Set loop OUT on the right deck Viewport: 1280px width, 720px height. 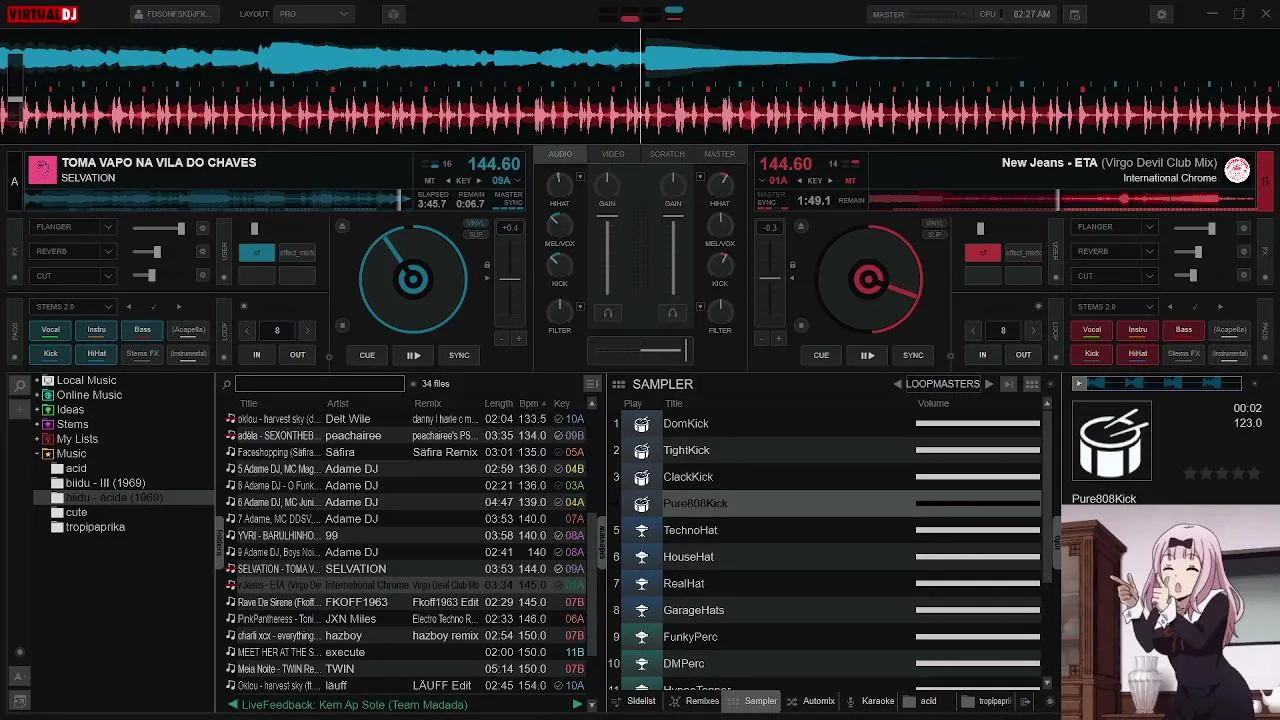click(x=1023, y=355)
